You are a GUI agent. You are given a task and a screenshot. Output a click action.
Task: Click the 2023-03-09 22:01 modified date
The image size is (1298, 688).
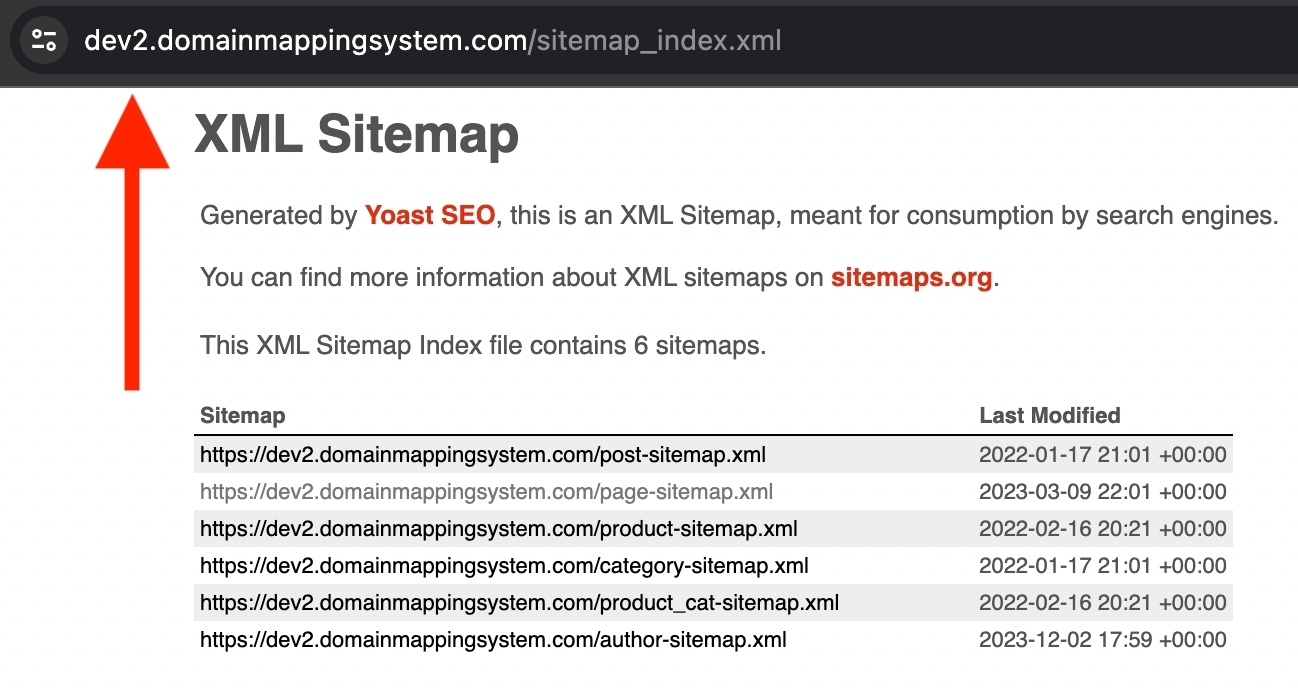1102,492
